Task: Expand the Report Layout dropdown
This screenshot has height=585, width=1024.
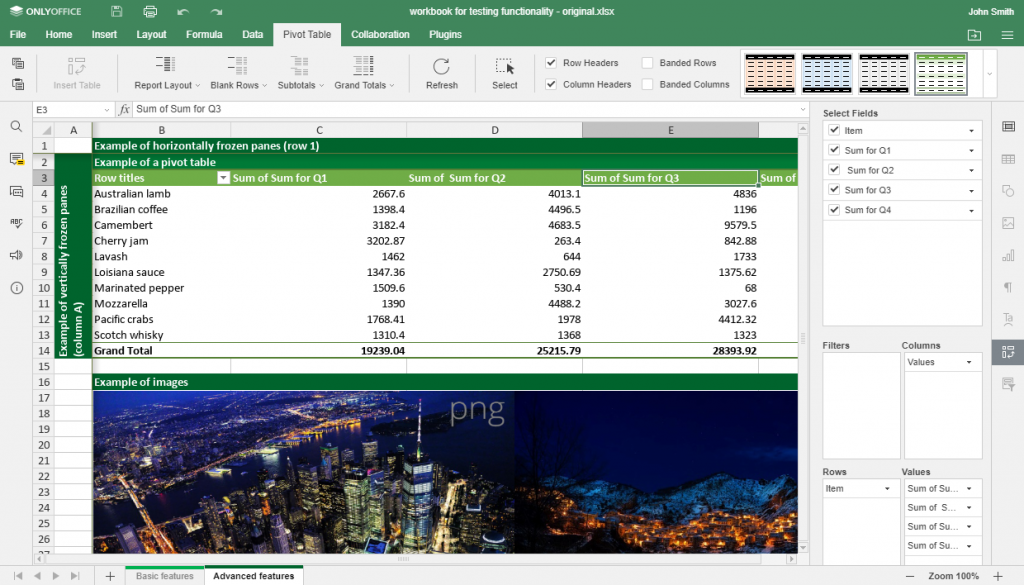Action: 167,72
